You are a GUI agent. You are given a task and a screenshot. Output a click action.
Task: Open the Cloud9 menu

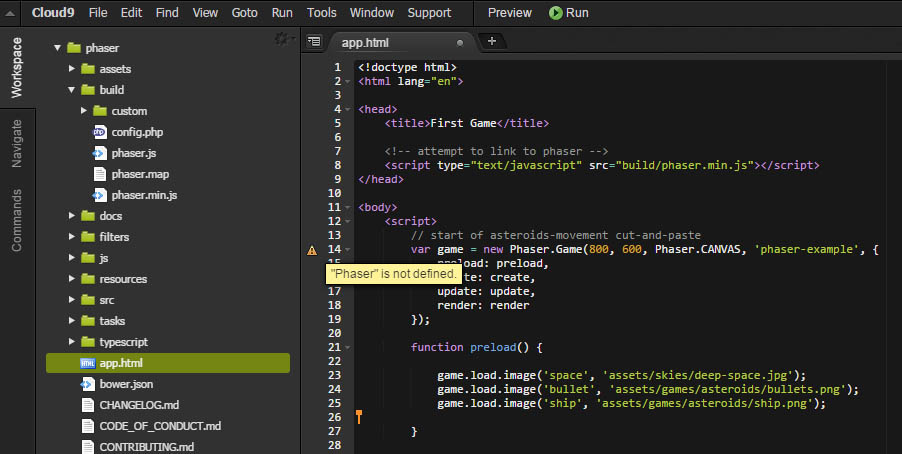[x=53, y=13]
